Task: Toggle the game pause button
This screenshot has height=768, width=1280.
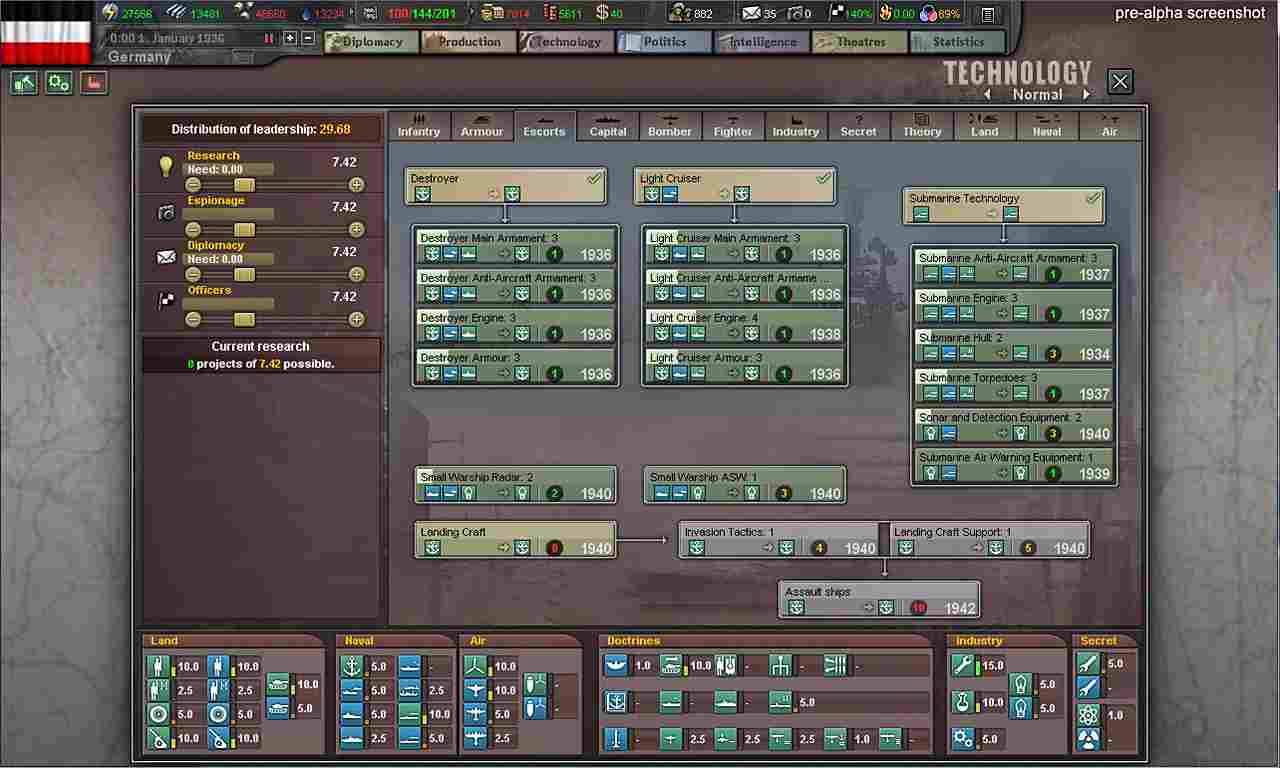Action: (x=269, y=38)
